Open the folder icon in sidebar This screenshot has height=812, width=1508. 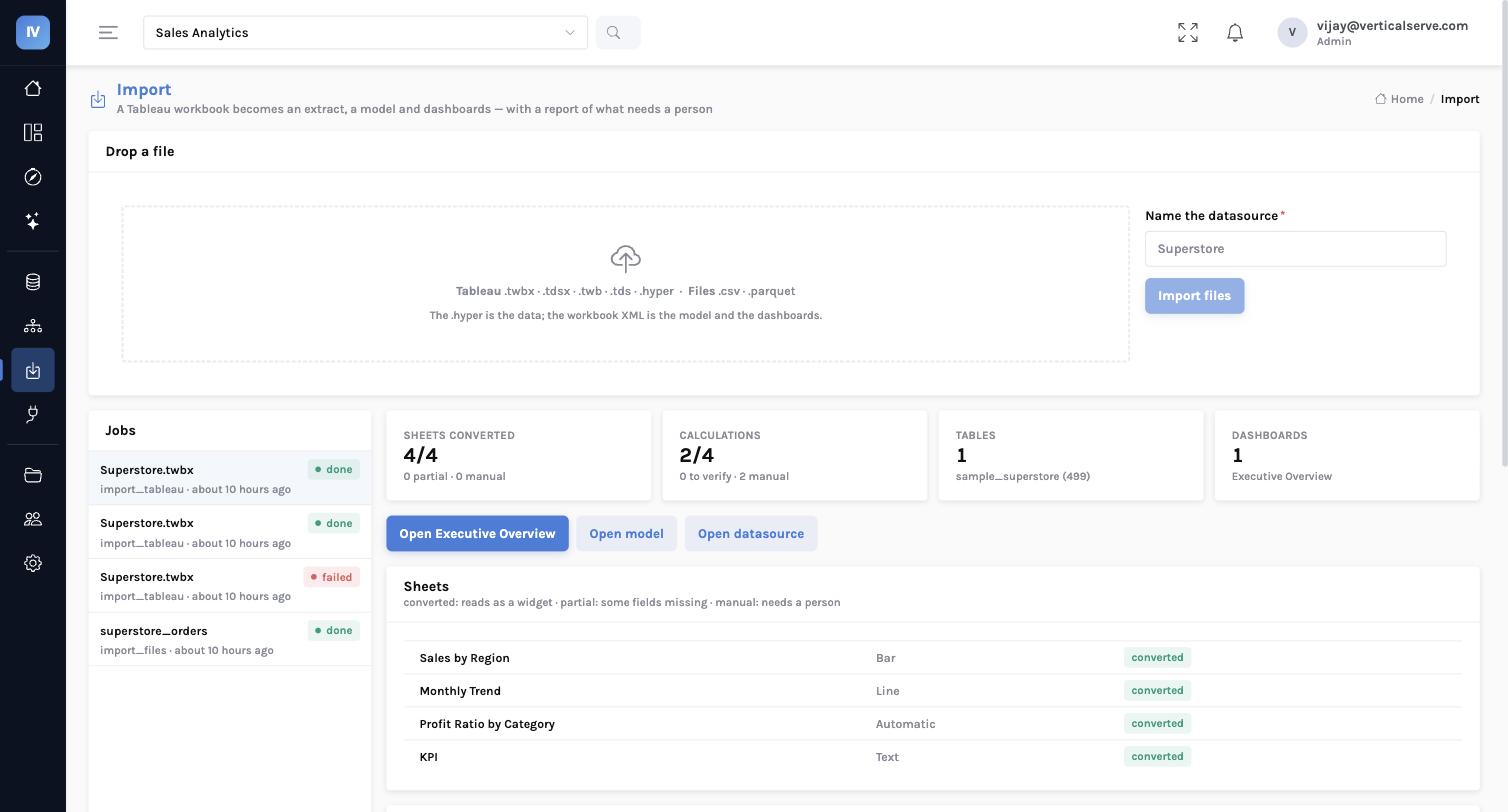pyautogui.click(x=33, y=475)
